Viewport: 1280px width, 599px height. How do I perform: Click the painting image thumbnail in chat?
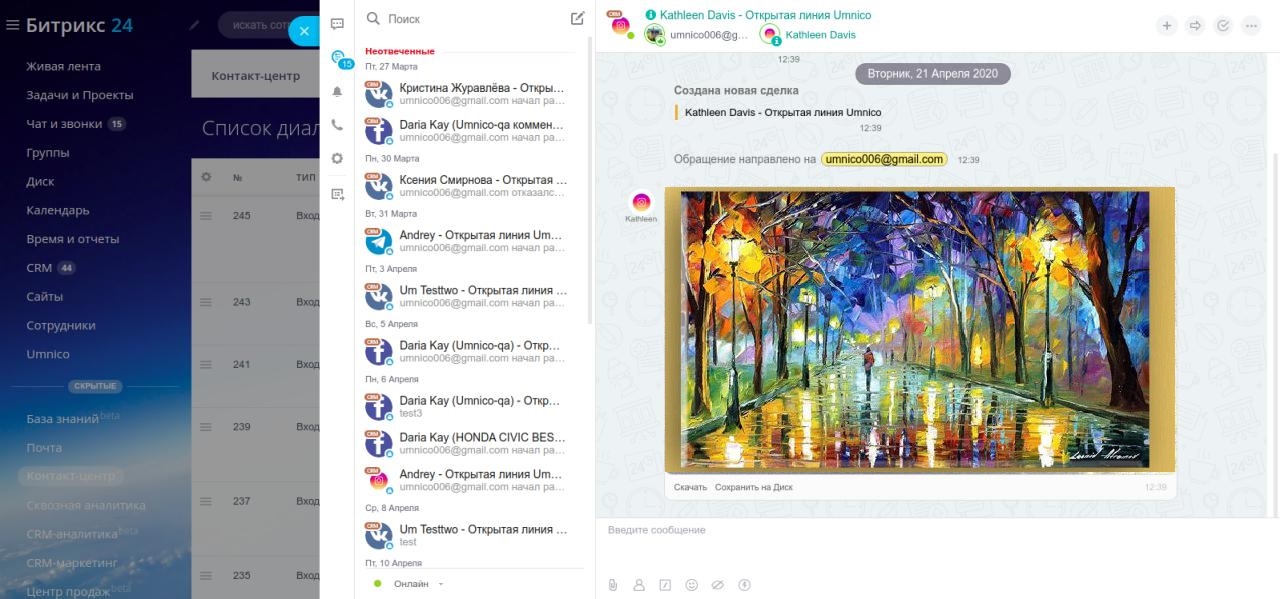(919, 329)
